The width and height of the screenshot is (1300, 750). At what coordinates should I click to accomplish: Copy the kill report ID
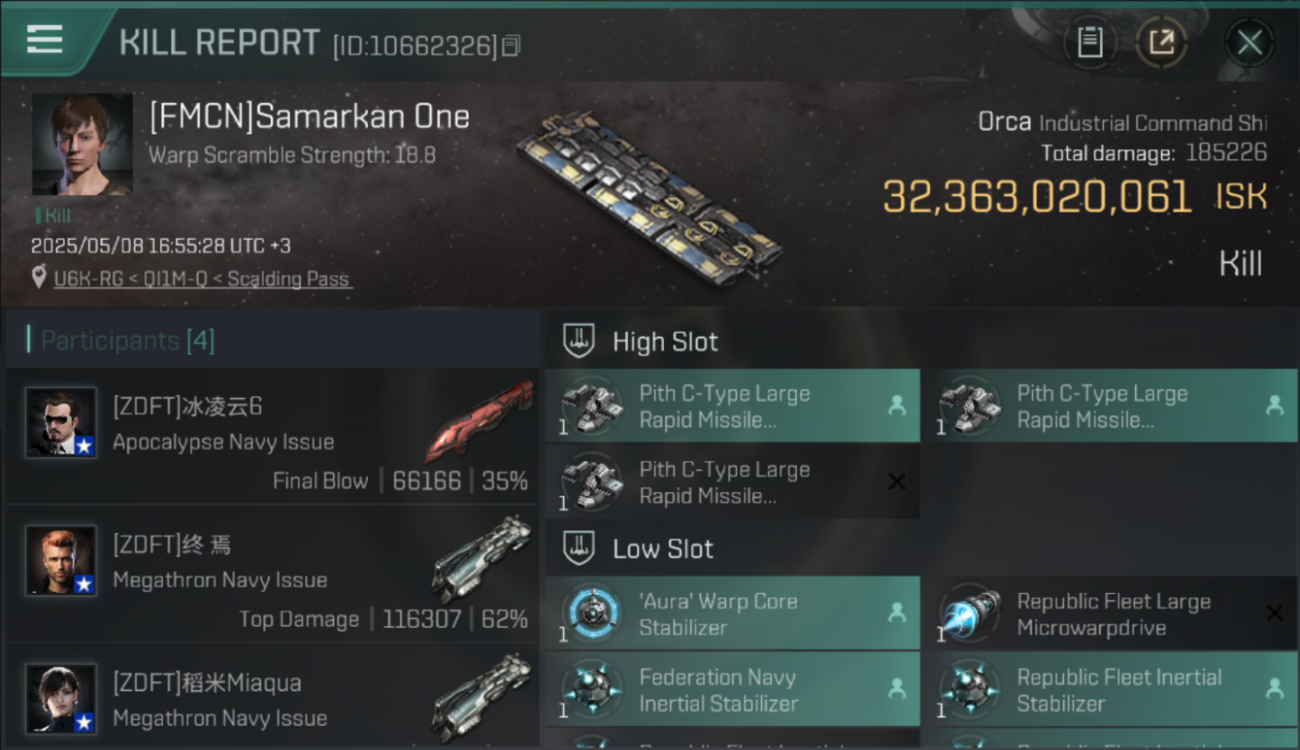pyautogui.click(x=511, y=46)
